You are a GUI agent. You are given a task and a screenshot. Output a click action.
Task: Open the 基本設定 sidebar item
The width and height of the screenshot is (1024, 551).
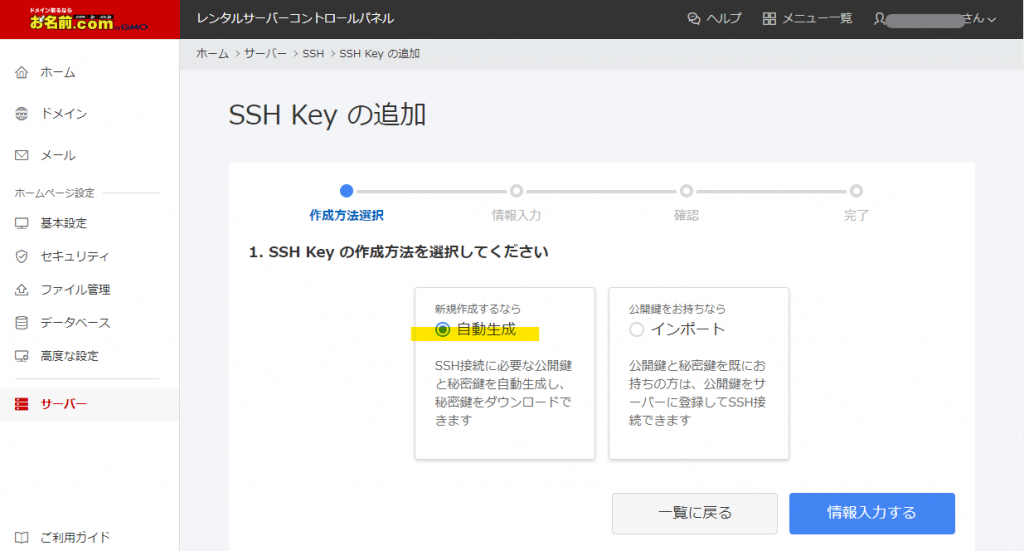pos(63,223)
